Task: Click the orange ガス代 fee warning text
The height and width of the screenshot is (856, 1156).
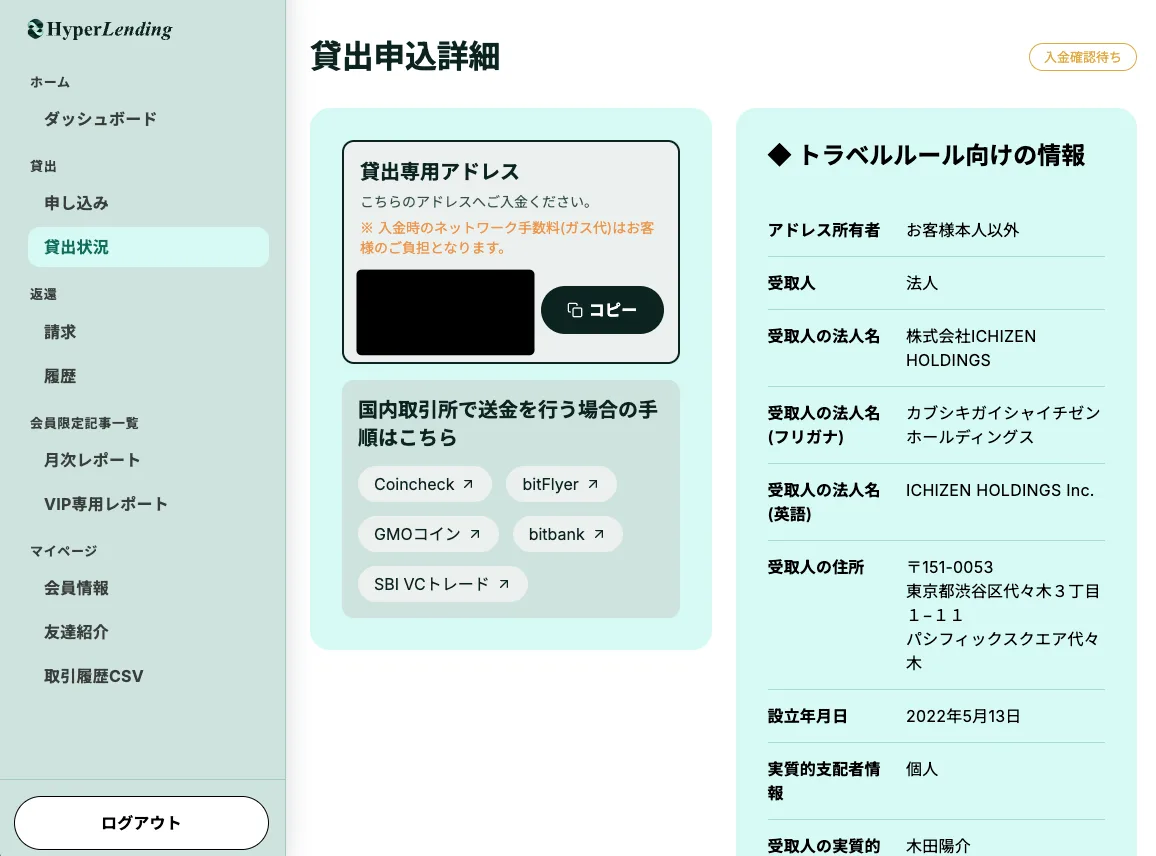Action: pos(507,237)
